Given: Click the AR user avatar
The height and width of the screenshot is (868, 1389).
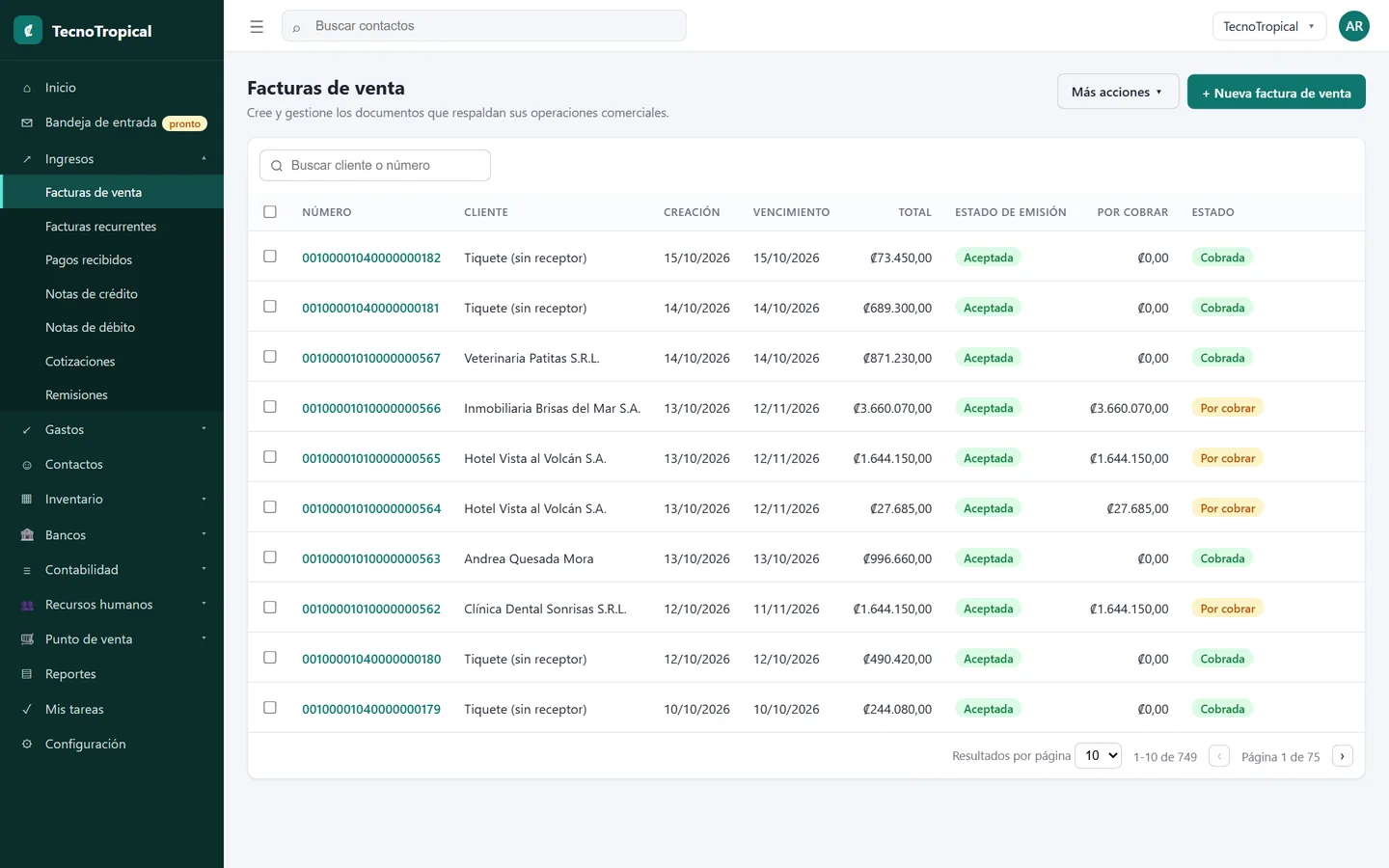Looking at the screenshot, I should [1354, 26].
